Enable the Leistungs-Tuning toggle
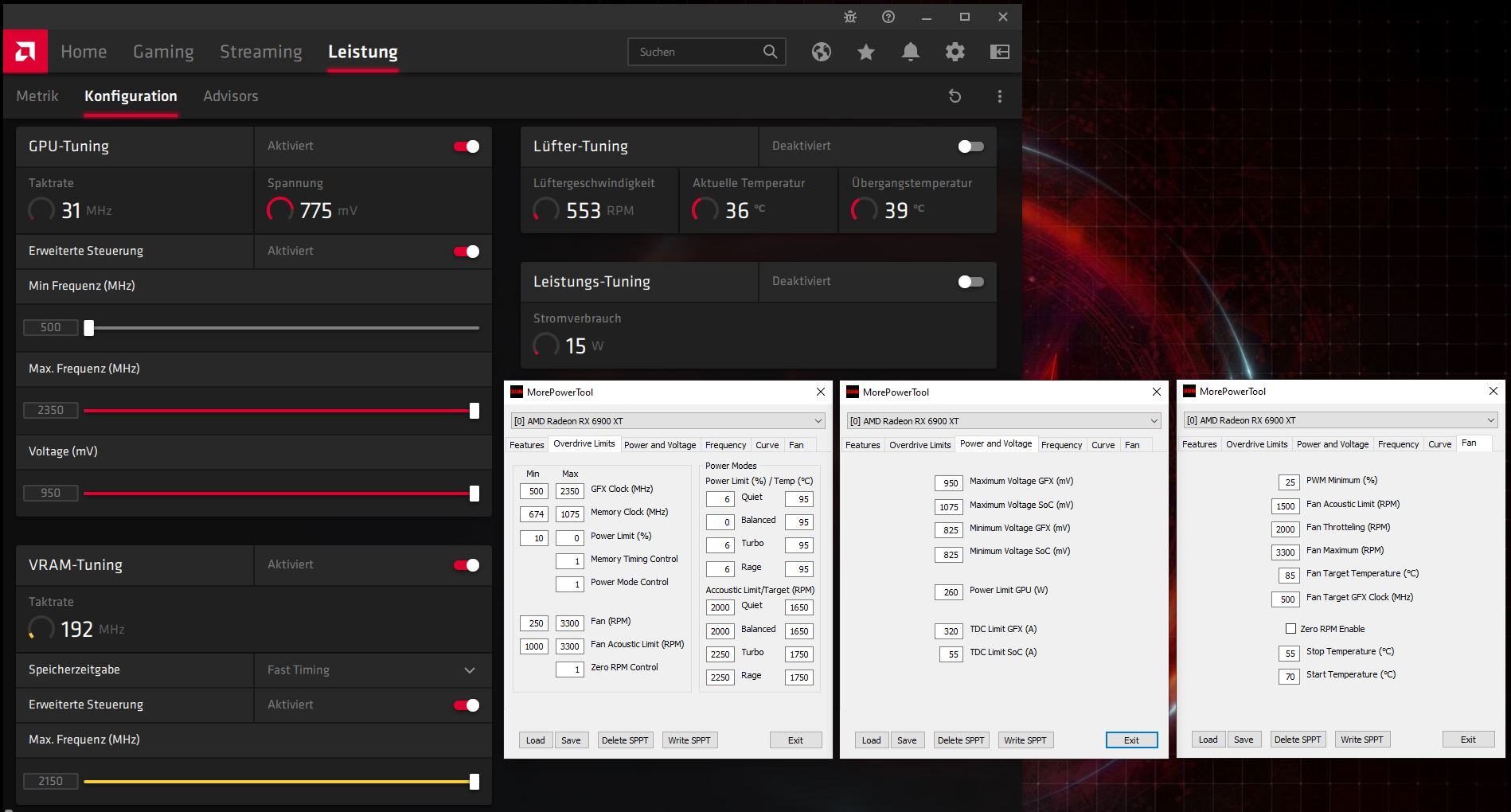Image resolution: width=1511 pixels, height=812 pixels. (971, 282)
